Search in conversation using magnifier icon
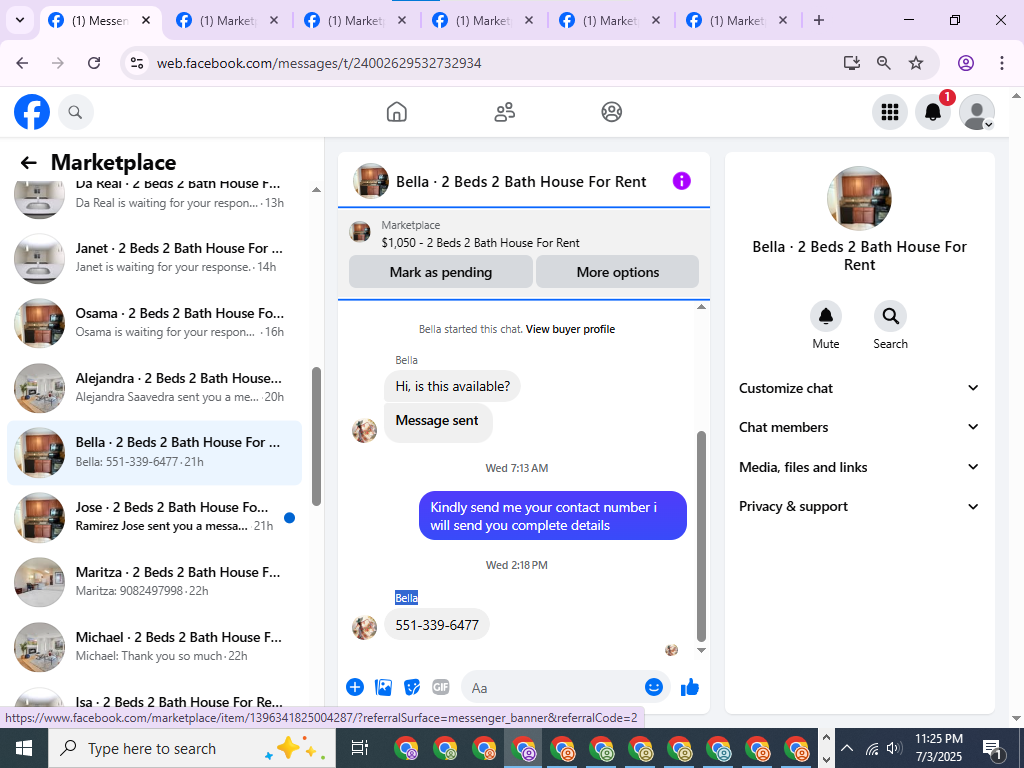Screen dimensions: 1024x768 (x=890, y=316)
